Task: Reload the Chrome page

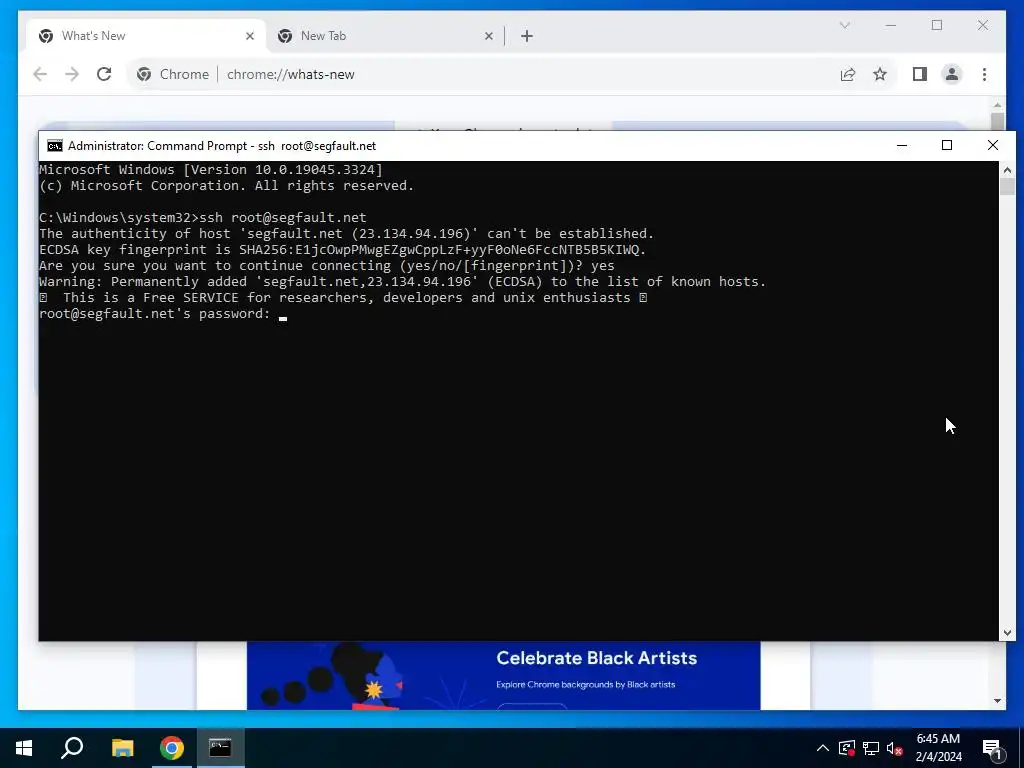Action: [x=104, y=74]
